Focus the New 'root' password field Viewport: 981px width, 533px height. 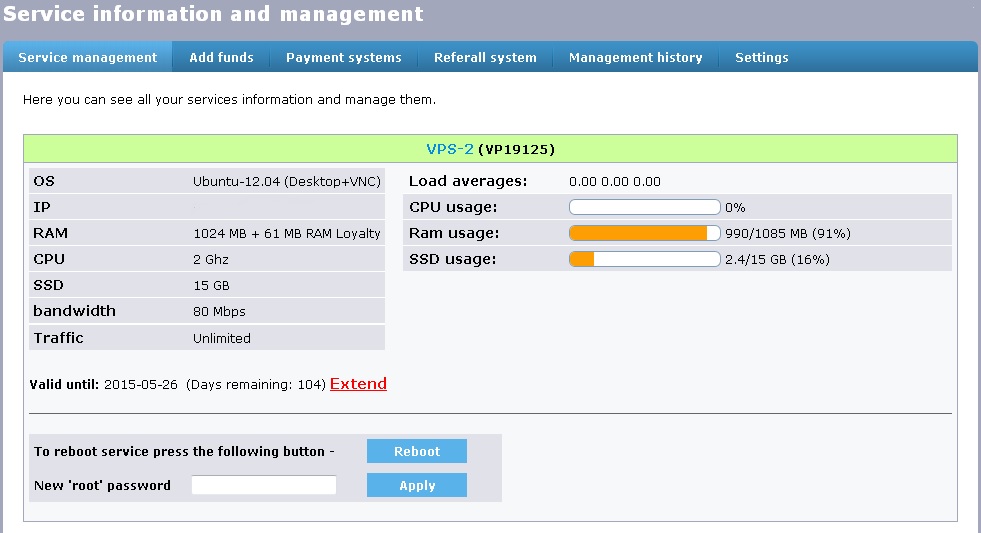263,485
